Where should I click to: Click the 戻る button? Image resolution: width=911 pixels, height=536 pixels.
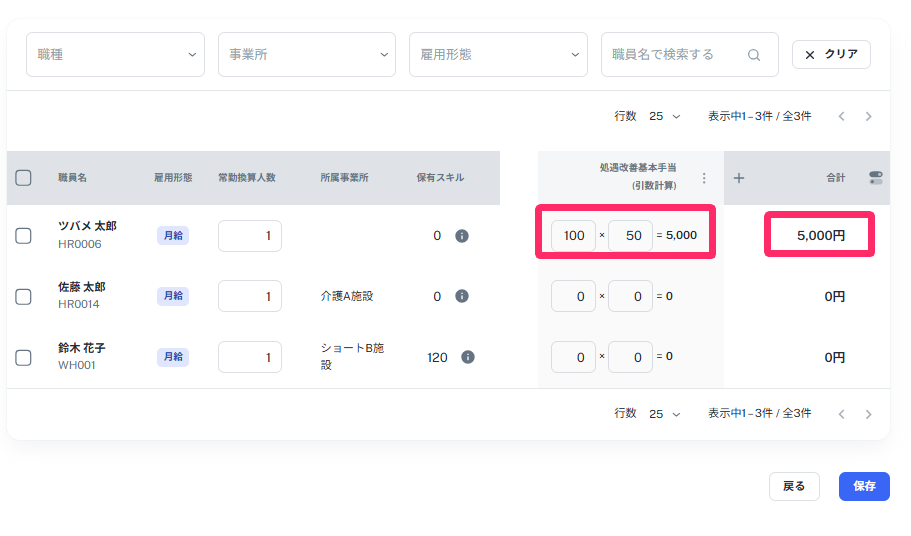click(x=794, y=486)
